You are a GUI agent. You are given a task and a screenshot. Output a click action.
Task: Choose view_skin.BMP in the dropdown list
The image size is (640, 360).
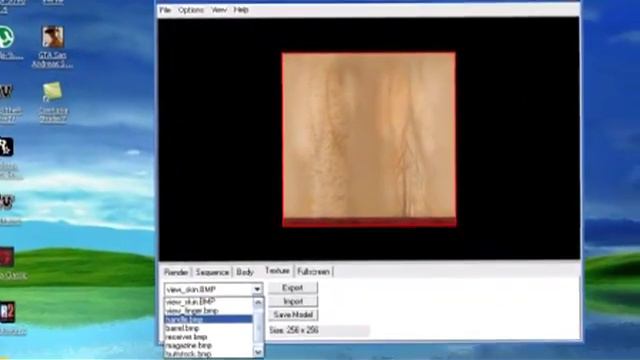click(x=209, y=302)
